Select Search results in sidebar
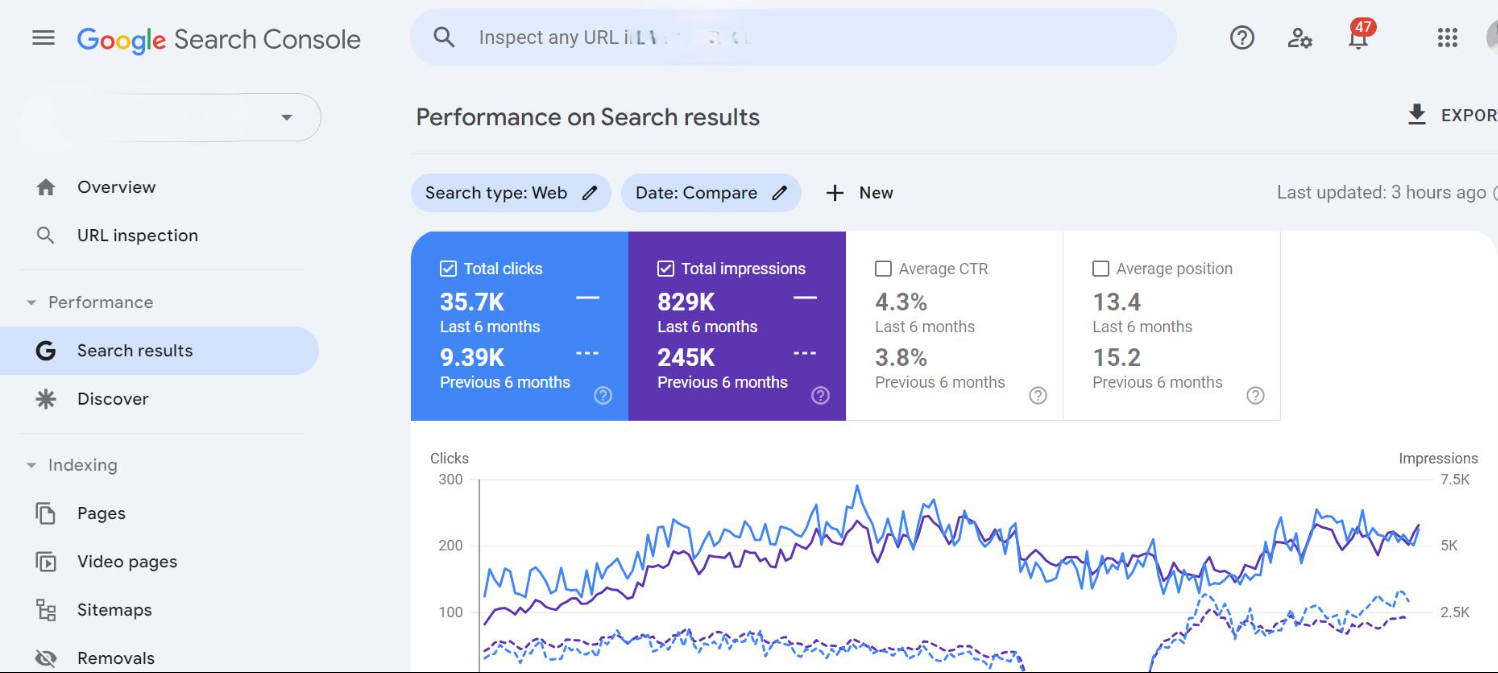Image resolution: width=1498 pixels, height=673 pixels. point(160,351)
